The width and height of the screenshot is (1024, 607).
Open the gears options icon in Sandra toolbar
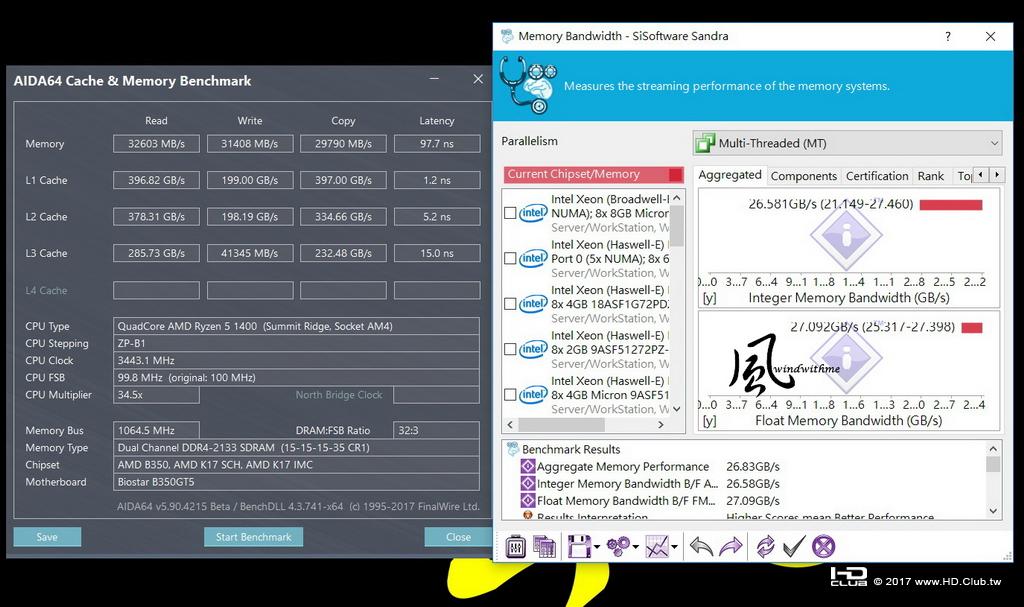click(x=617, y=546)
